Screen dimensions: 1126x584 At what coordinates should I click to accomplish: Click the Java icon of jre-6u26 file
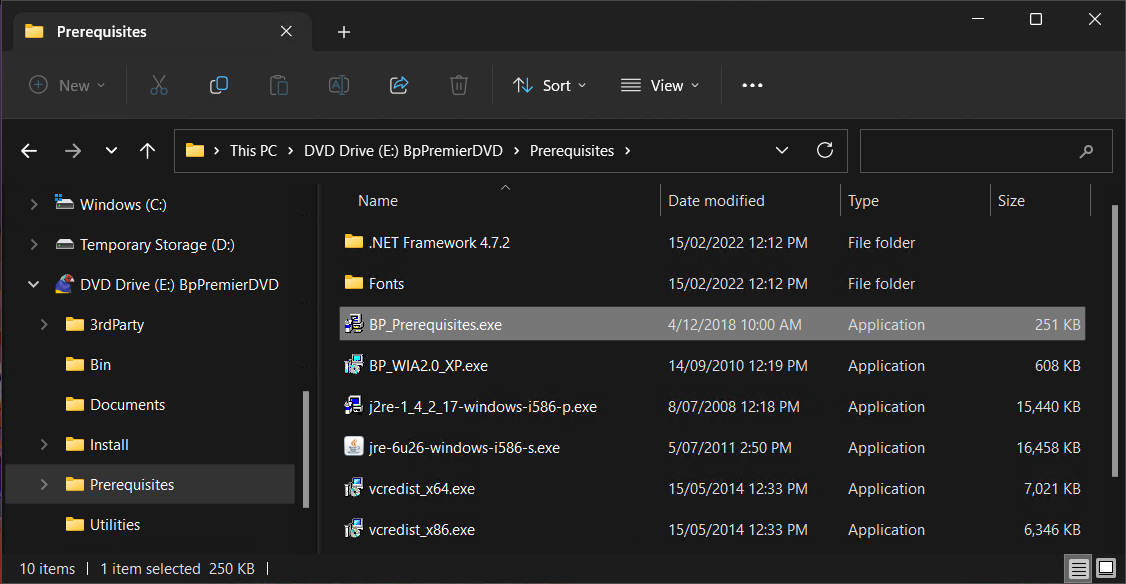(353, 447)
